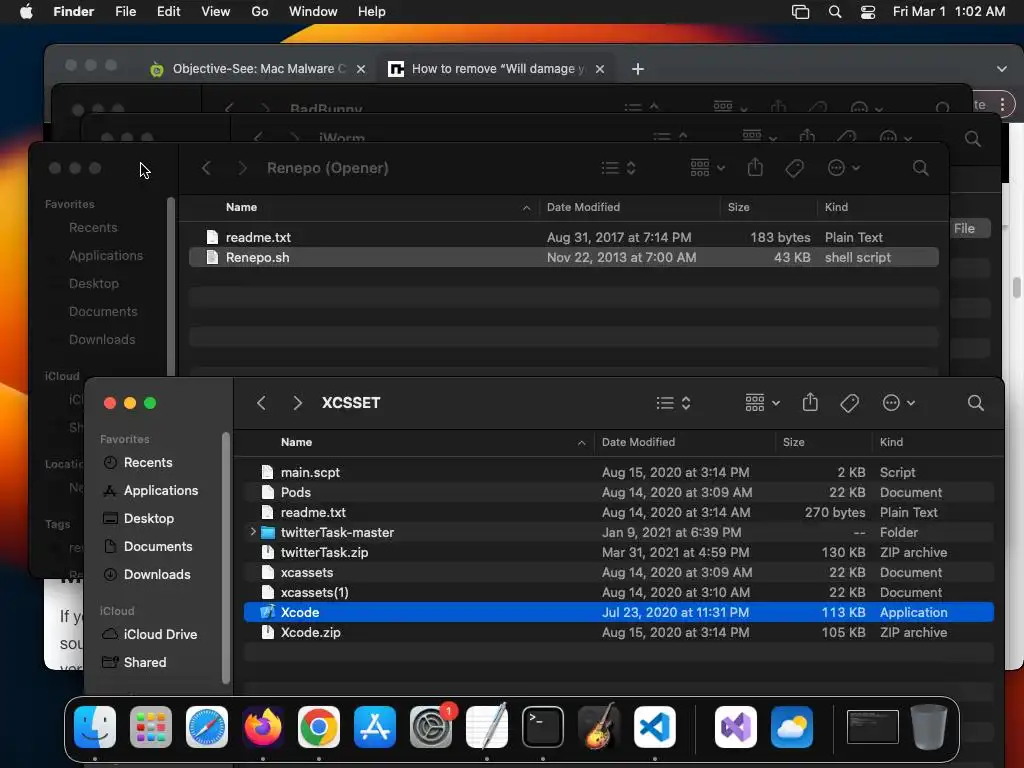
Task: Open Visual Studio Code from the Dock
Action: (x=655, y=727)
